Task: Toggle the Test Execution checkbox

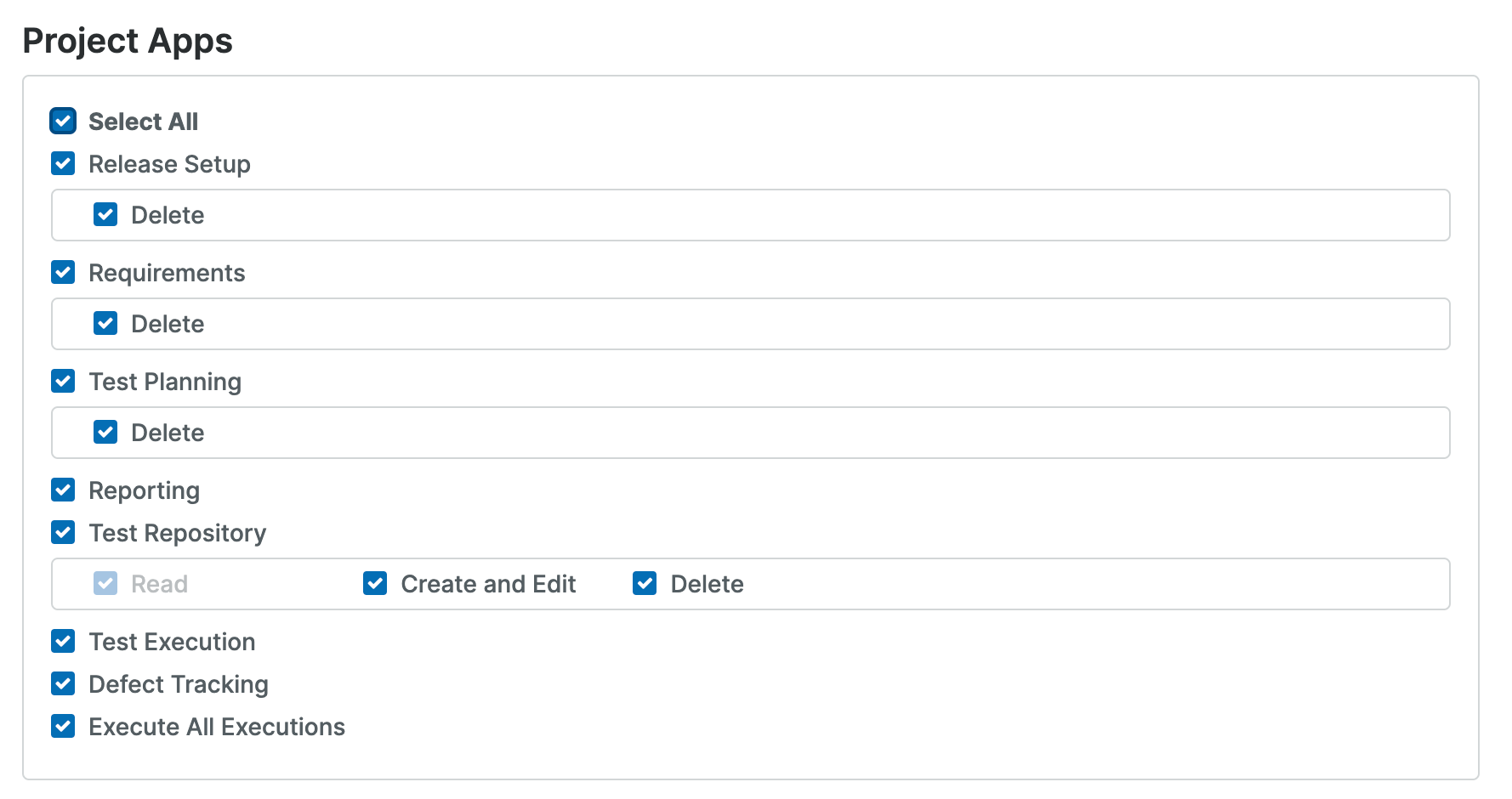Action: [x=63, y=641]
